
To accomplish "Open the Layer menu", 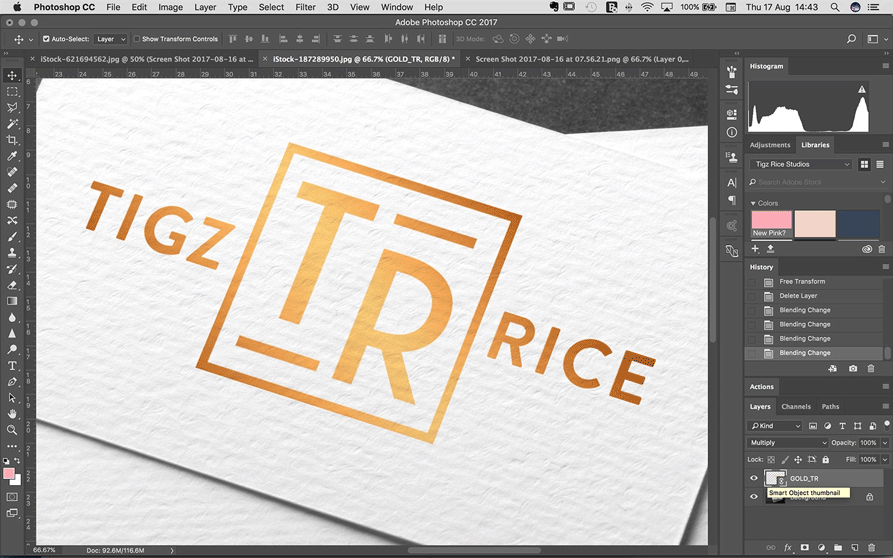I will coord(205,7).
